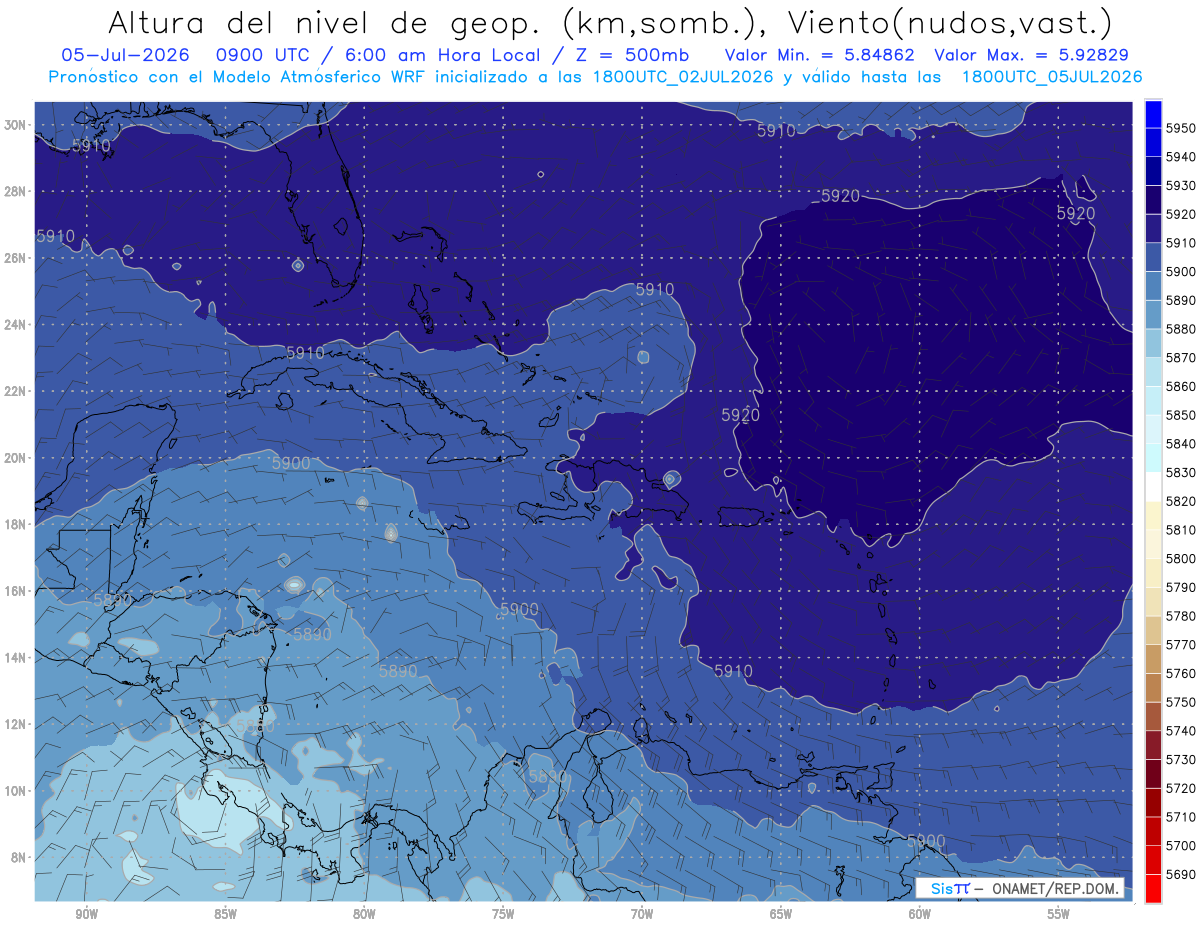
Task: Click the legend value label 5950
Action: 1180,128
